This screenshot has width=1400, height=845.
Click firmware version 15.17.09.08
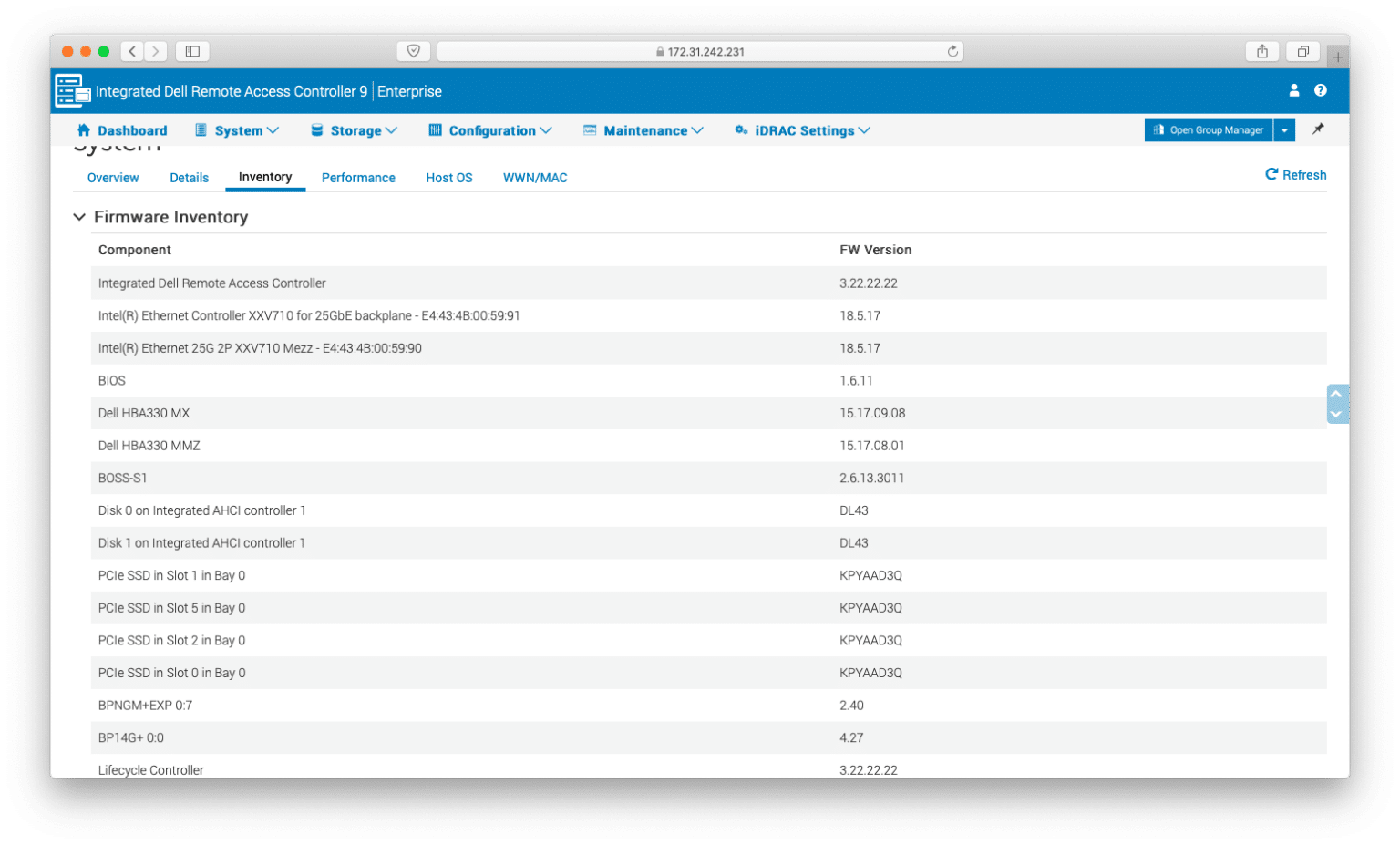click(x=872, y=413)
